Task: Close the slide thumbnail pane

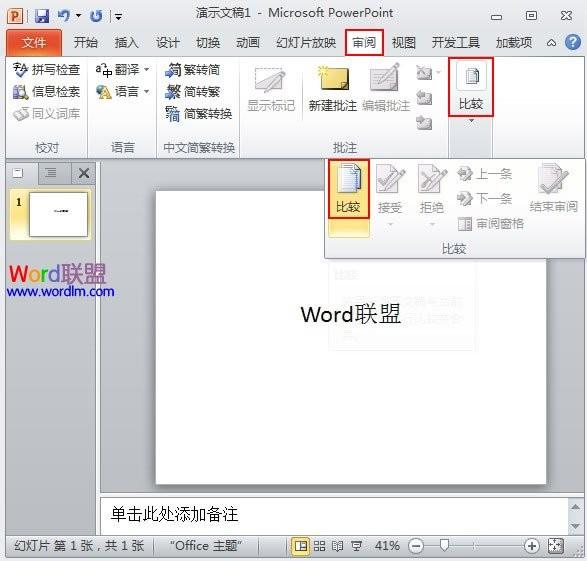Action: pyautogui.click(x=84, y=173)
